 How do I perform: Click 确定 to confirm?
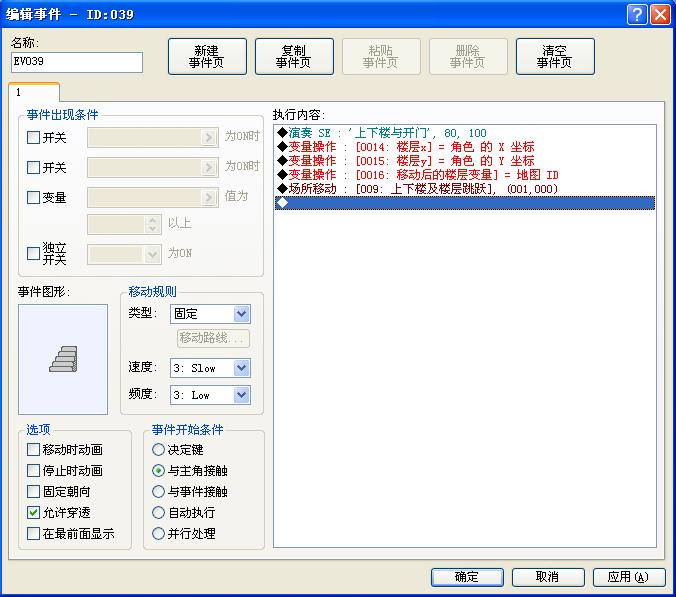click(467, 577)
